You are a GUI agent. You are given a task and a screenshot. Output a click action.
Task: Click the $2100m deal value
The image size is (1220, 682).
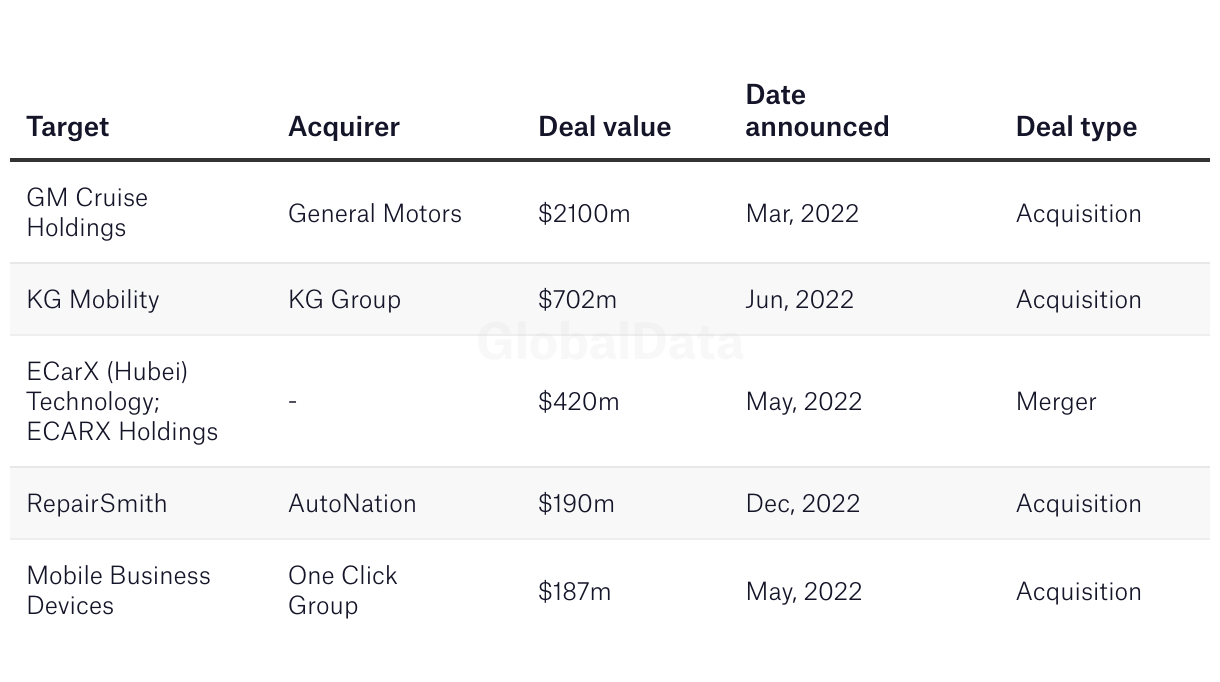click(584, 214)
